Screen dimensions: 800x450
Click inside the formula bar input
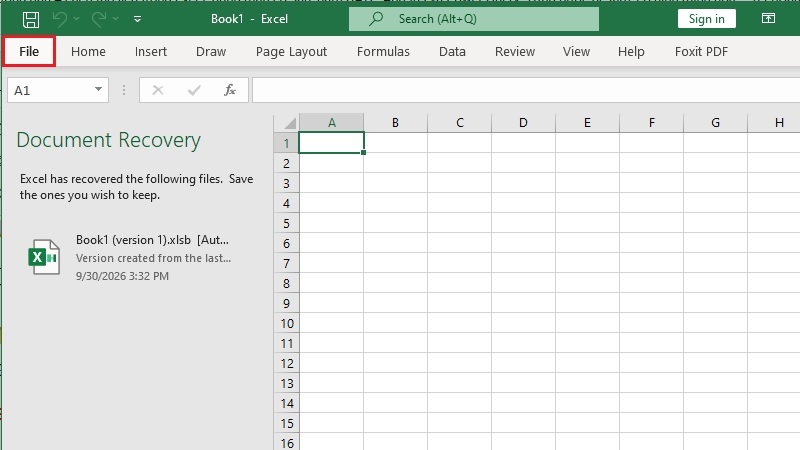pos(526,90)
